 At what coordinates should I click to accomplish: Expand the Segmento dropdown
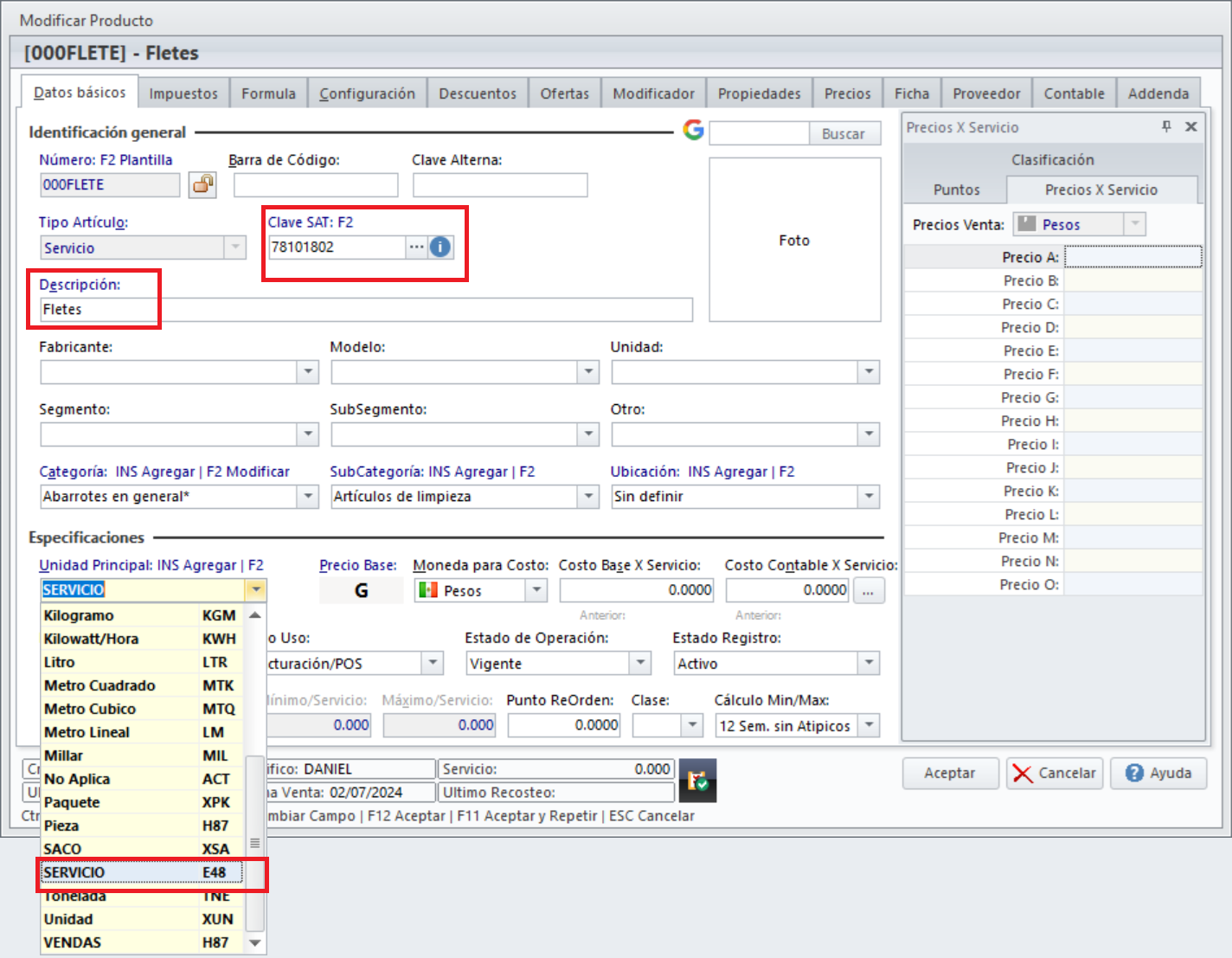(x=308, y=434)
